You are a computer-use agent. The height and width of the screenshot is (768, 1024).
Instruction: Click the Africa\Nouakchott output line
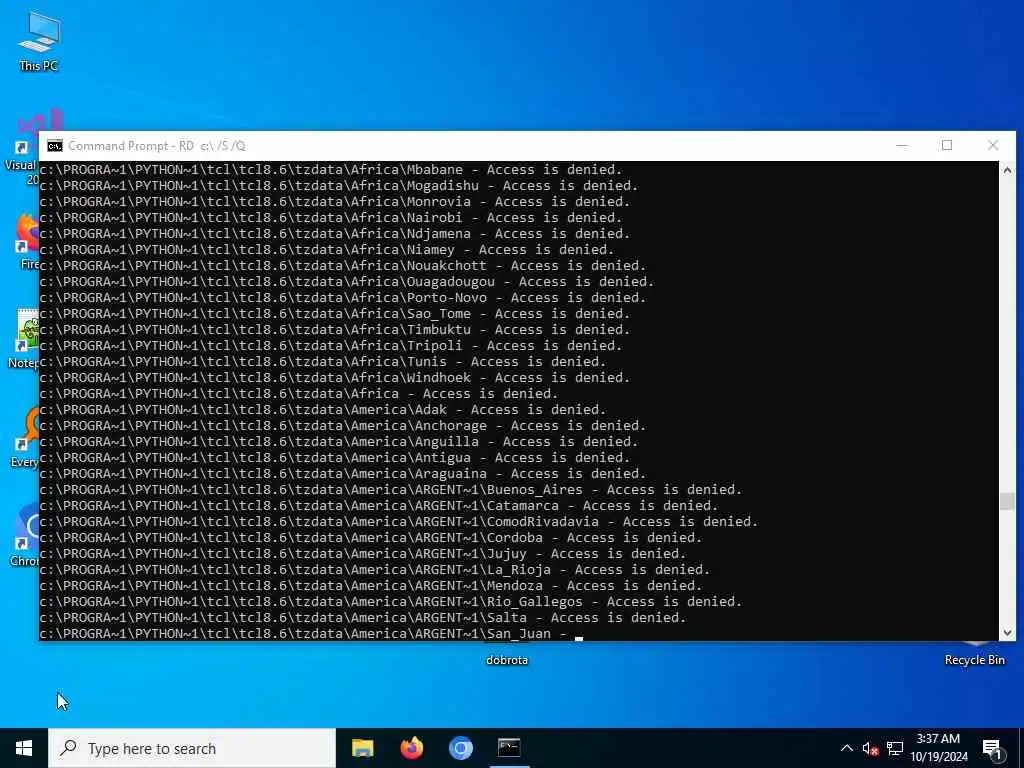click(x=343, y=265)
